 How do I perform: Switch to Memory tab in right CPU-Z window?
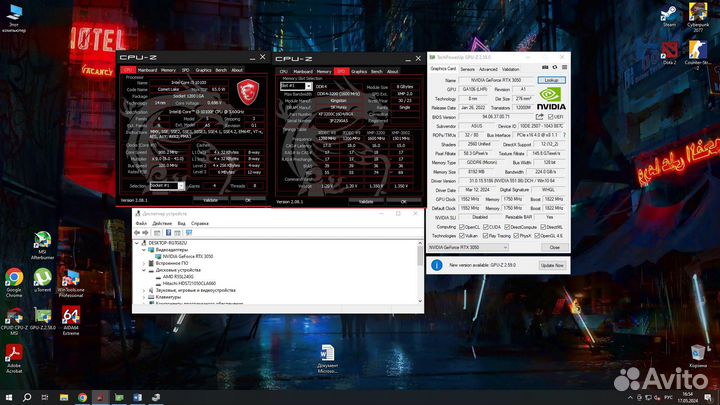(x=324, y=72)
